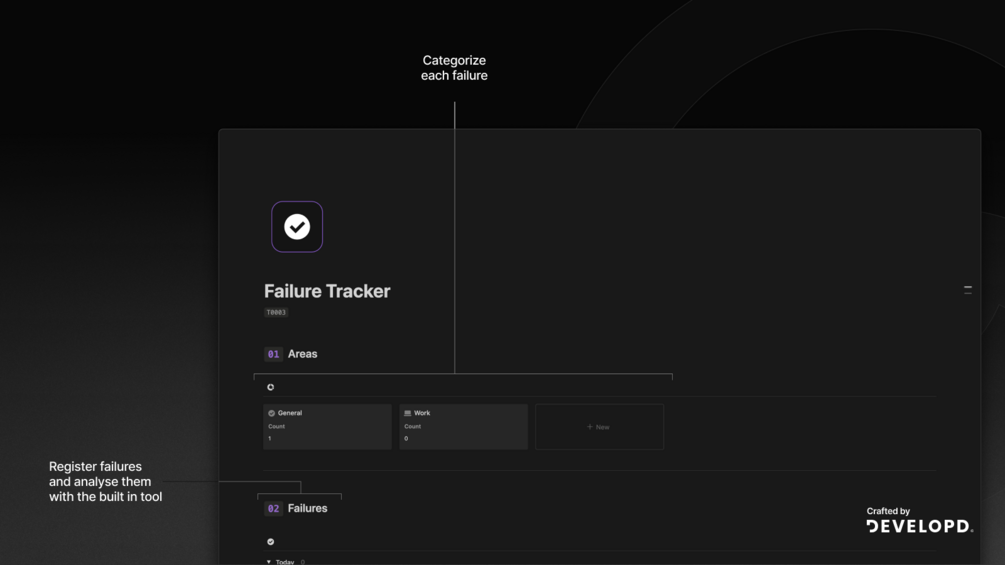The height and width of the screenshot is (565, 1005).
Task: Collapse the Today group triangle
Action: [x=269, y=562]
